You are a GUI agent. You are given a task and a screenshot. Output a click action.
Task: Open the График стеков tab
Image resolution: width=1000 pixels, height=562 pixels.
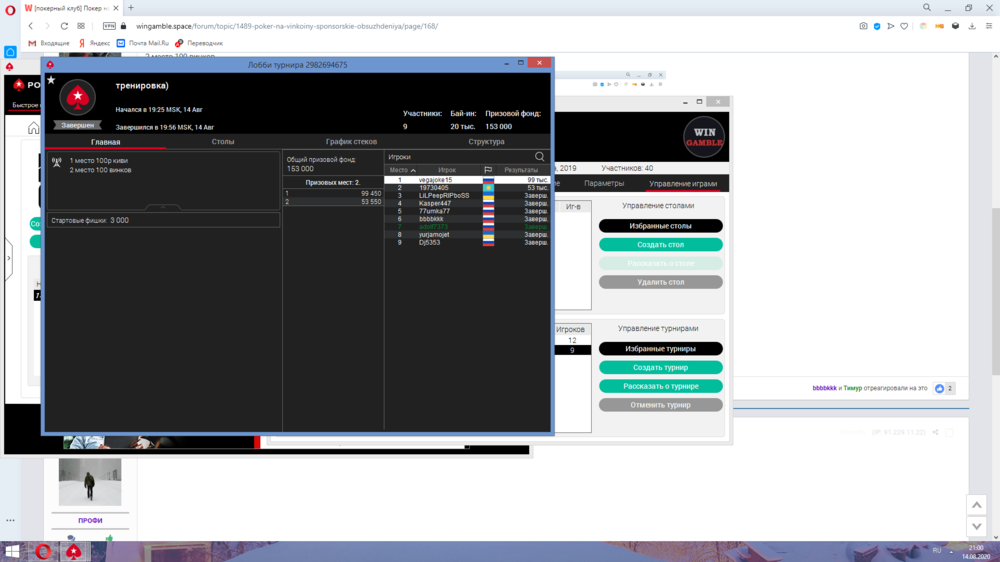click(x=351, y=142)
